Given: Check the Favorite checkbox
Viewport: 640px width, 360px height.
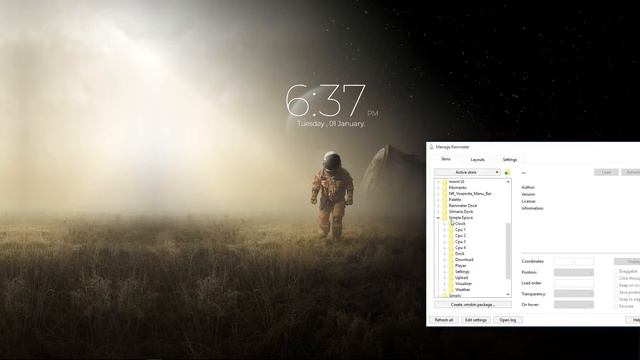Looking at the screenshot, I should tap(616, 306).
